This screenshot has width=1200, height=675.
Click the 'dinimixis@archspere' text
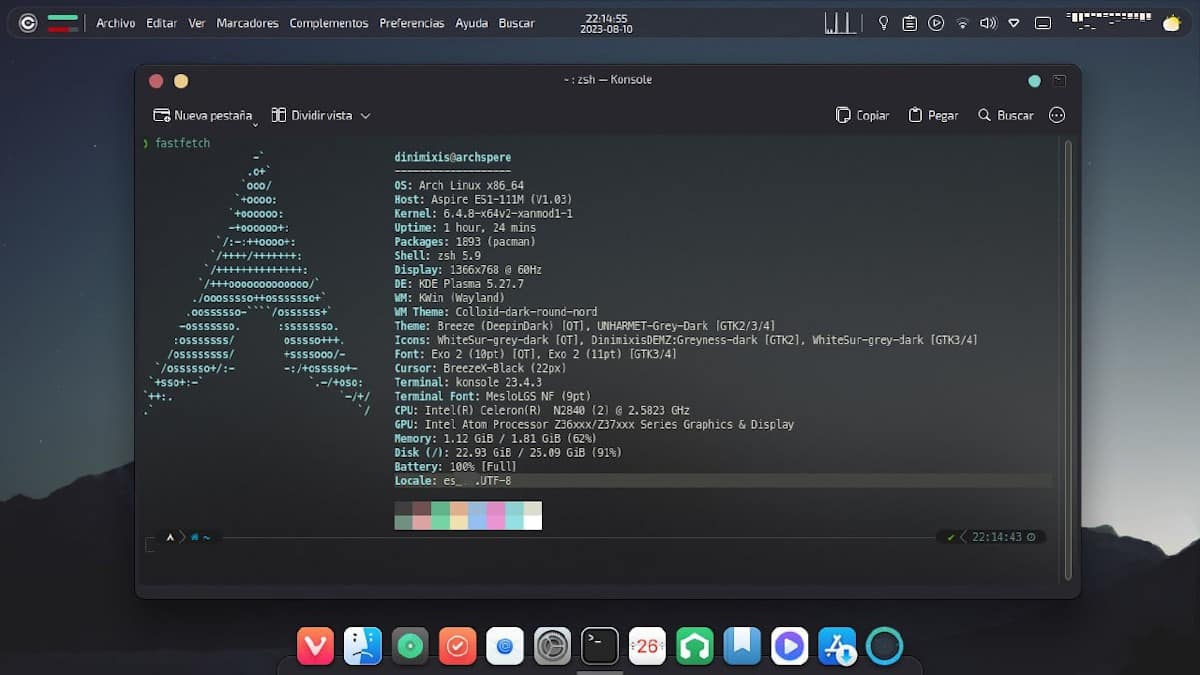pyautogui.click(x=453, y=157)
